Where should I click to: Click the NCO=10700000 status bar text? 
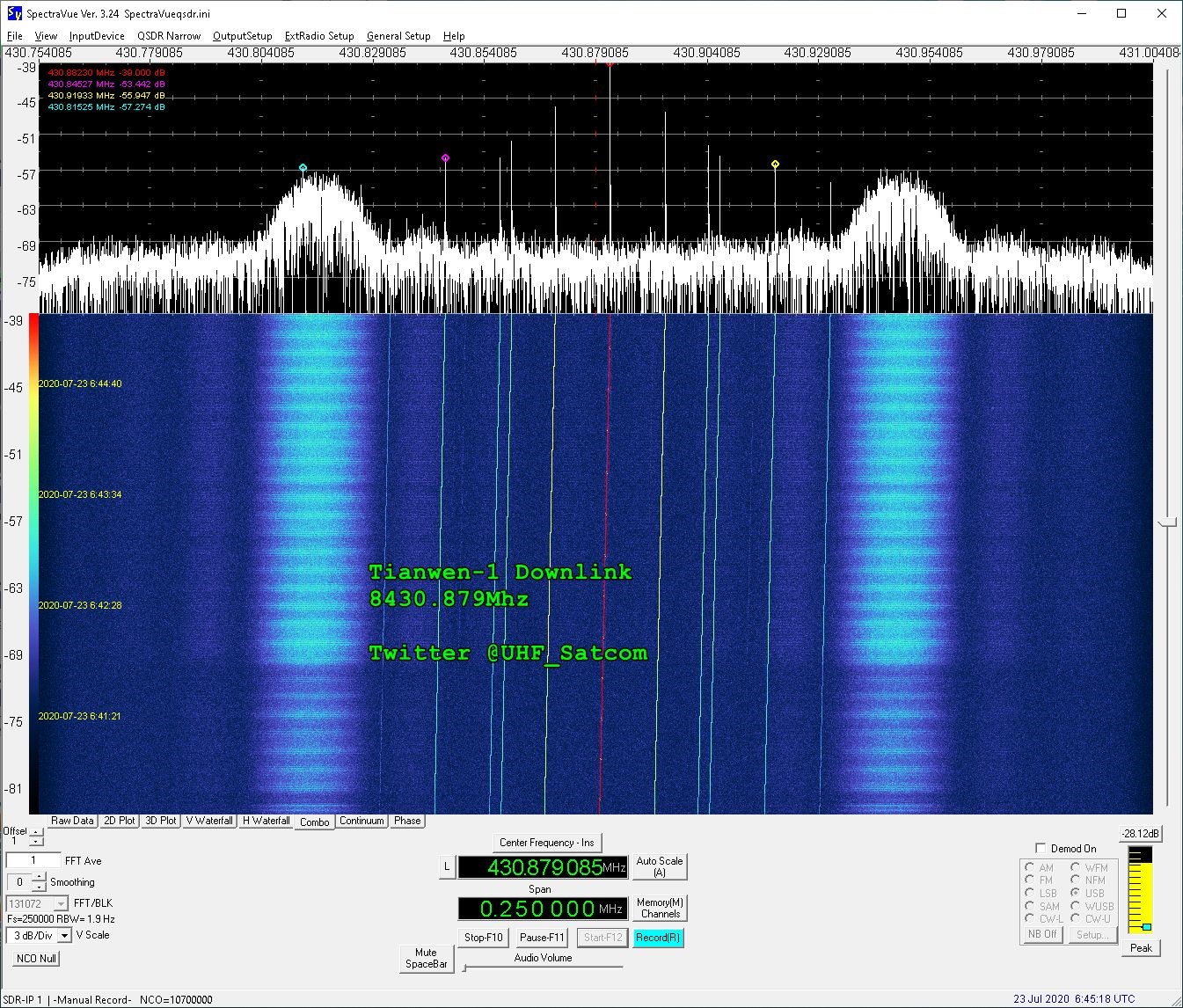click(176, 1000)
